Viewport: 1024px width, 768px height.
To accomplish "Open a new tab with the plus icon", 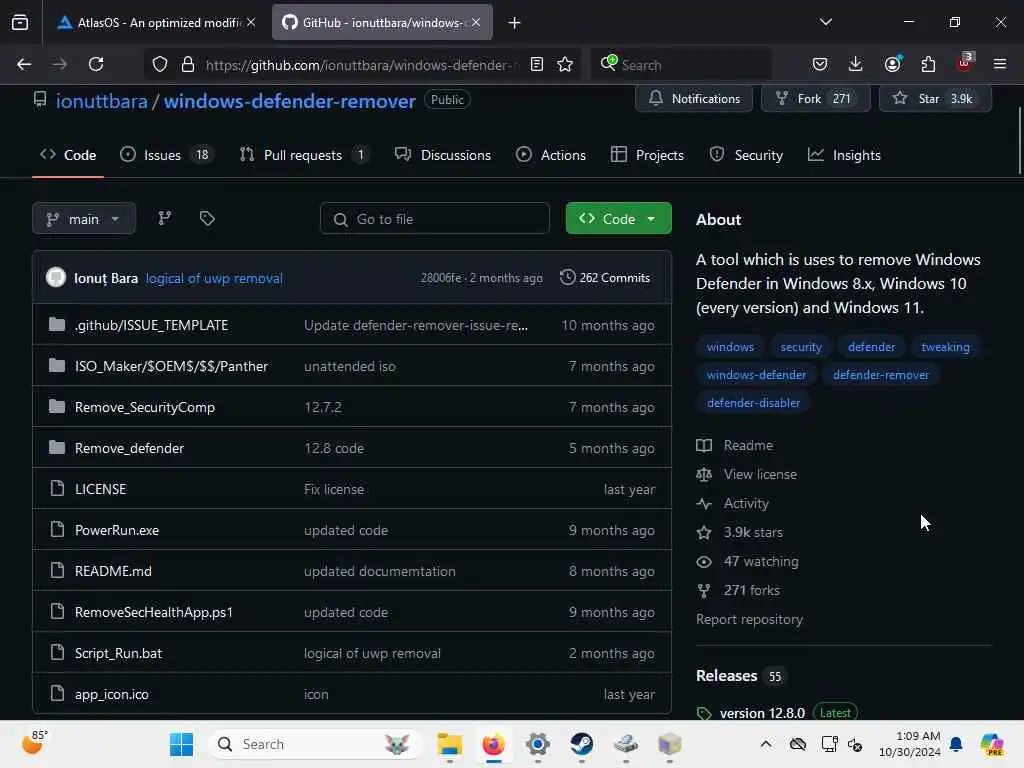I will [x=515, y=23].
